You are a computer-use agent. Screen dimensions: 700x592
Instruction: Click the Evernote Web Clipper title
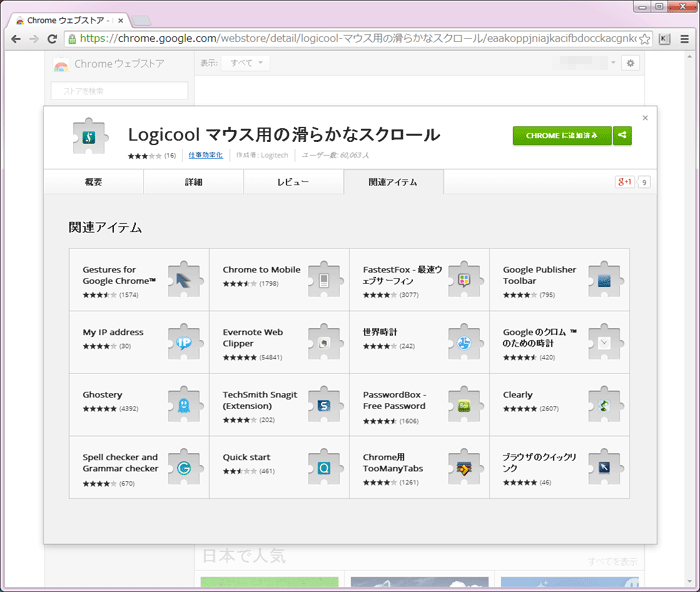point(253,338)
